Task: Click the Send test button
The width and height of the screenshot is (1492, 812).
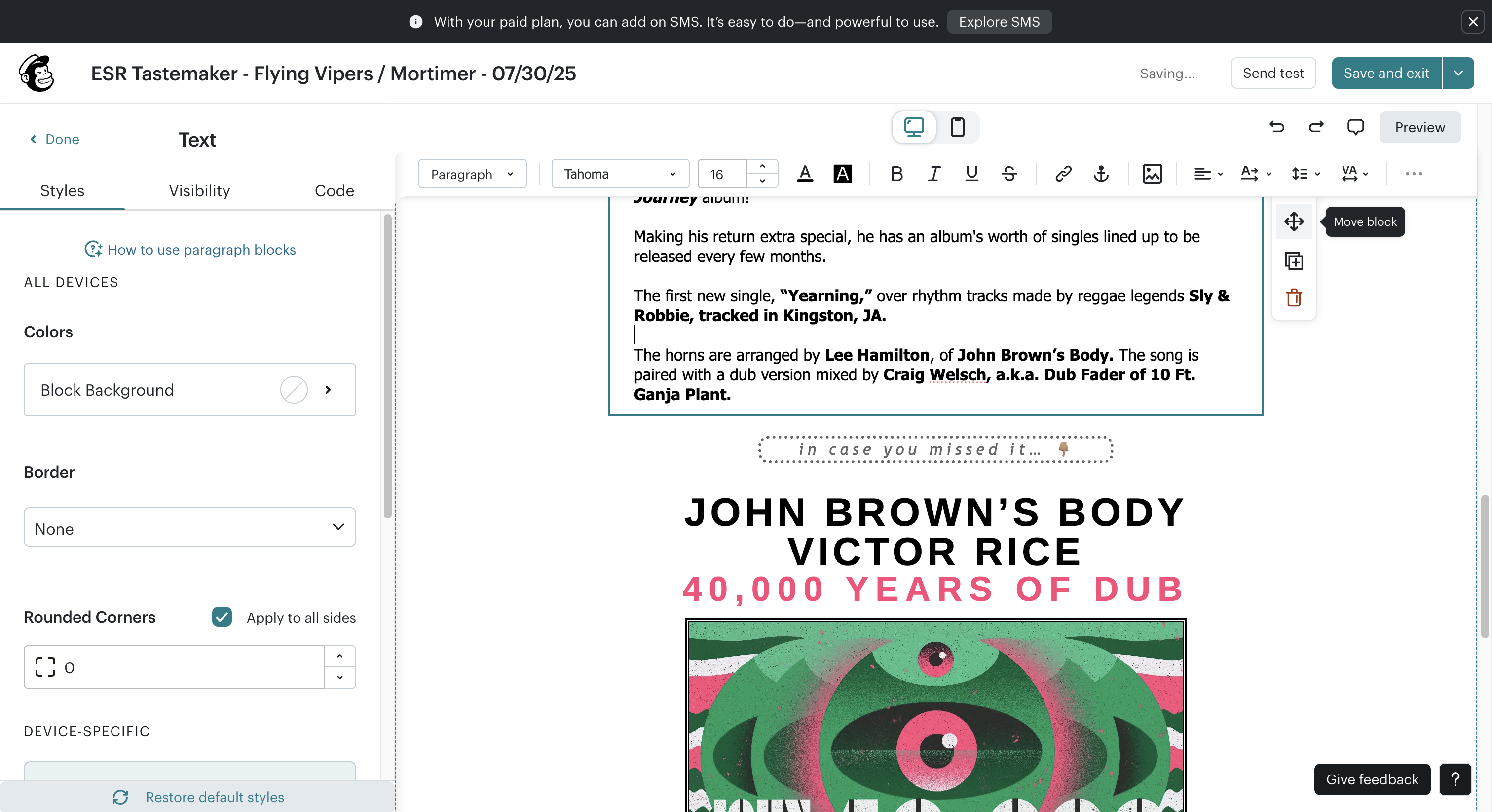Action: coord(1273,73)
